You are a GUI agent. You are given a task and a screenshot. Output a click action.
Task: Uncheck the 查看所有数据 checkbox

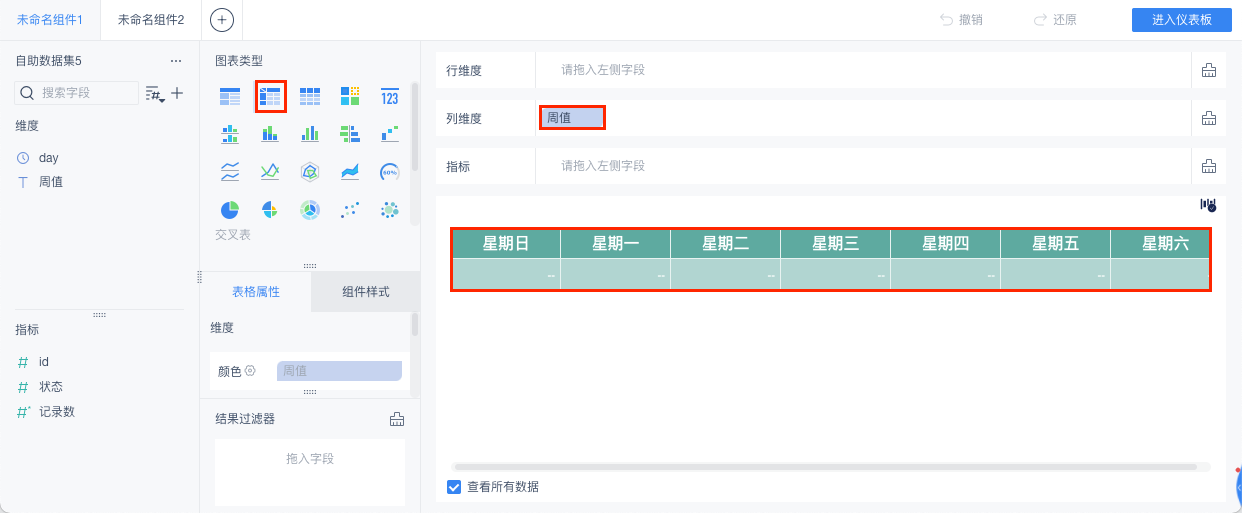tap(454, 487)
